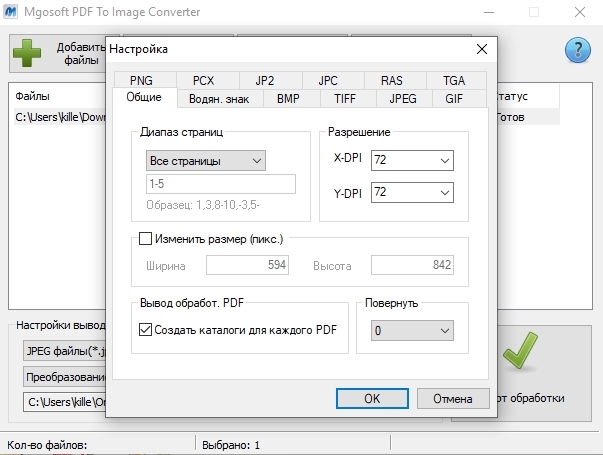This screenshot has width=603, height=455.
Task: Open Преобразование dropdown in main window
Action: [64, 377]
